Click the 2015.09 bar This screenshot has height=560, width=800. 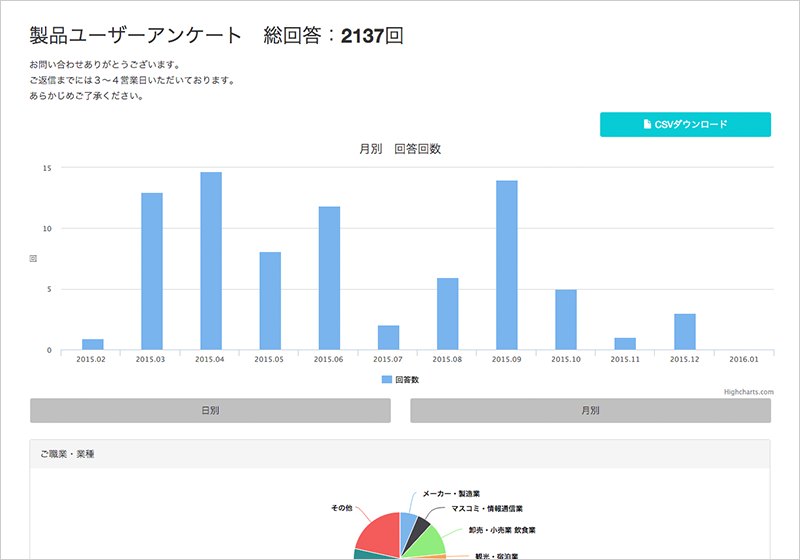click(507, 265)
